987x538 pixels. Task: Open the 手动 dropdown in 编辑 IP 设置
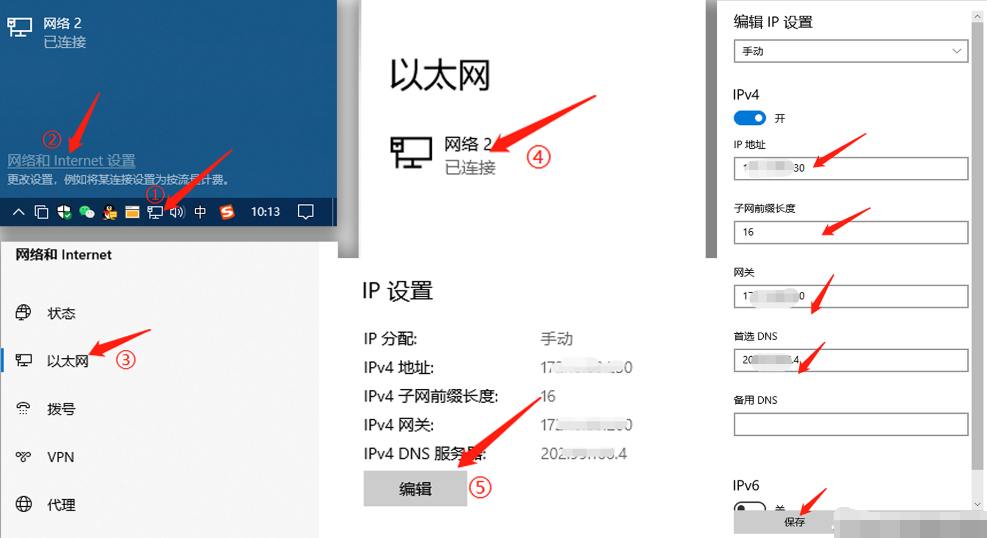(851, 51)
